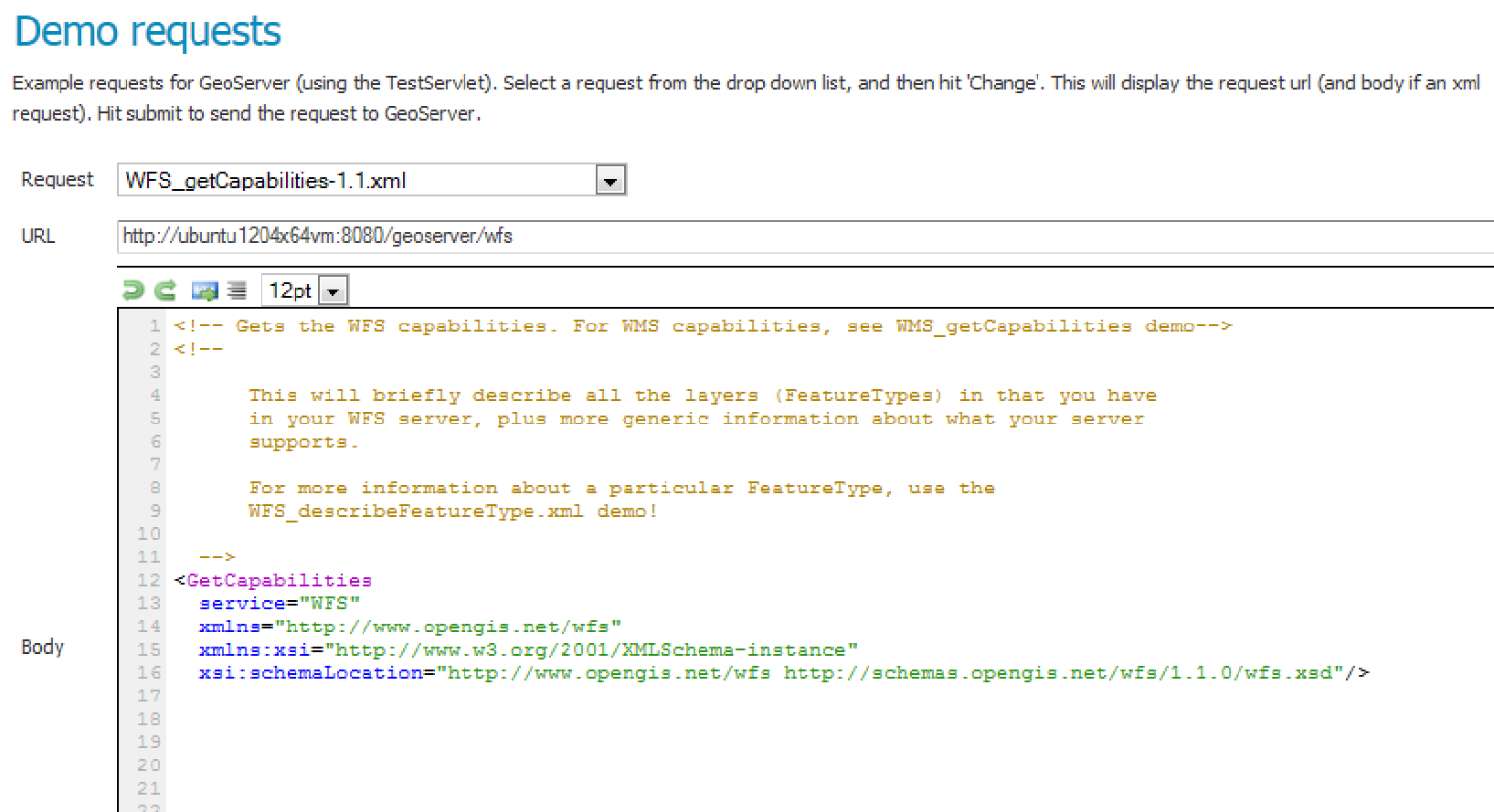Image resolution: width=1494 pixels, height=812 pixels.
Task: Click the line 'in your WFS server, plus more generic'
Action: 696,418
